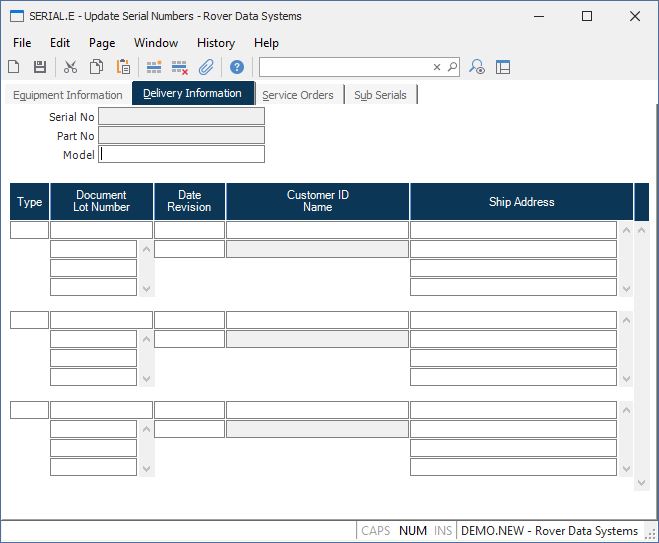Screen dimensions: 659x543
Task: Click the Save disk icon
Action: pyautogui.click(x=40, y=67)
